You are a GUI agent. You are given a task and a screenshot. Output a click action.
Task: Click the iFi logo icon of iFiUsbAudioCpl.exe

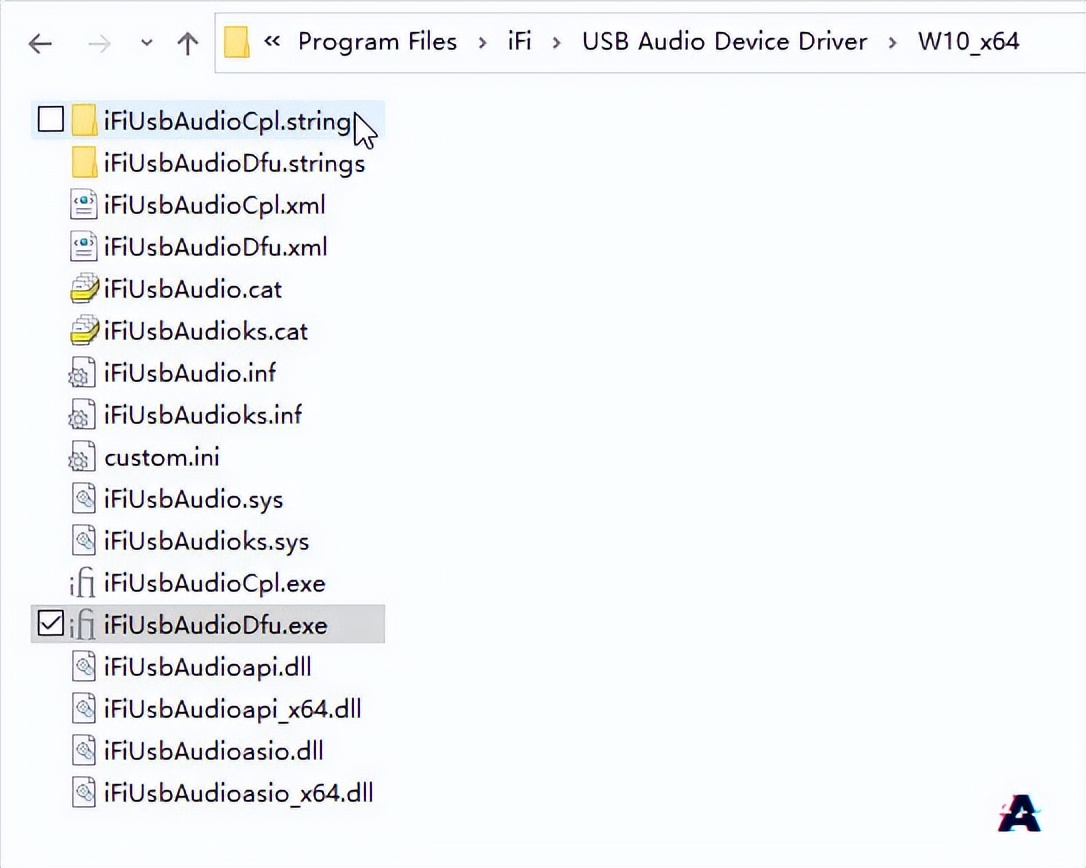point(82,583)
